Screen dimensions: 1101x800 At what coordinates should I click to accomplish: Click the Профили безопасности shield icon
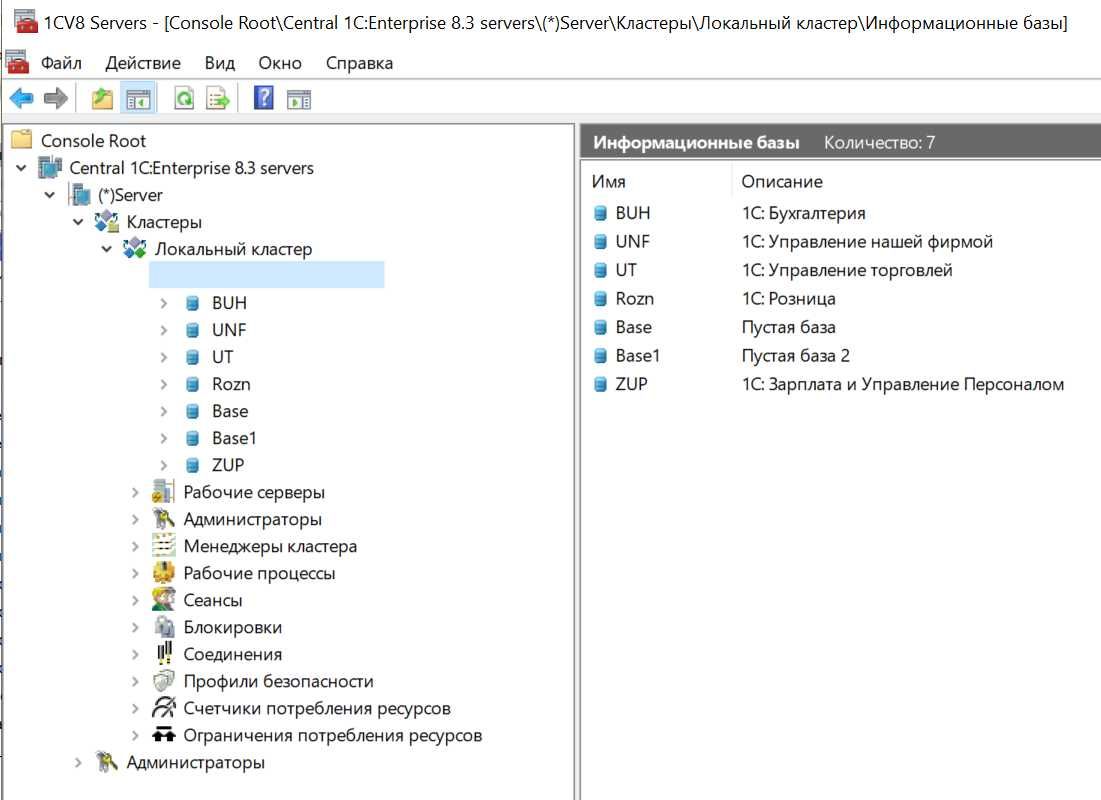(x=164, y=681)
